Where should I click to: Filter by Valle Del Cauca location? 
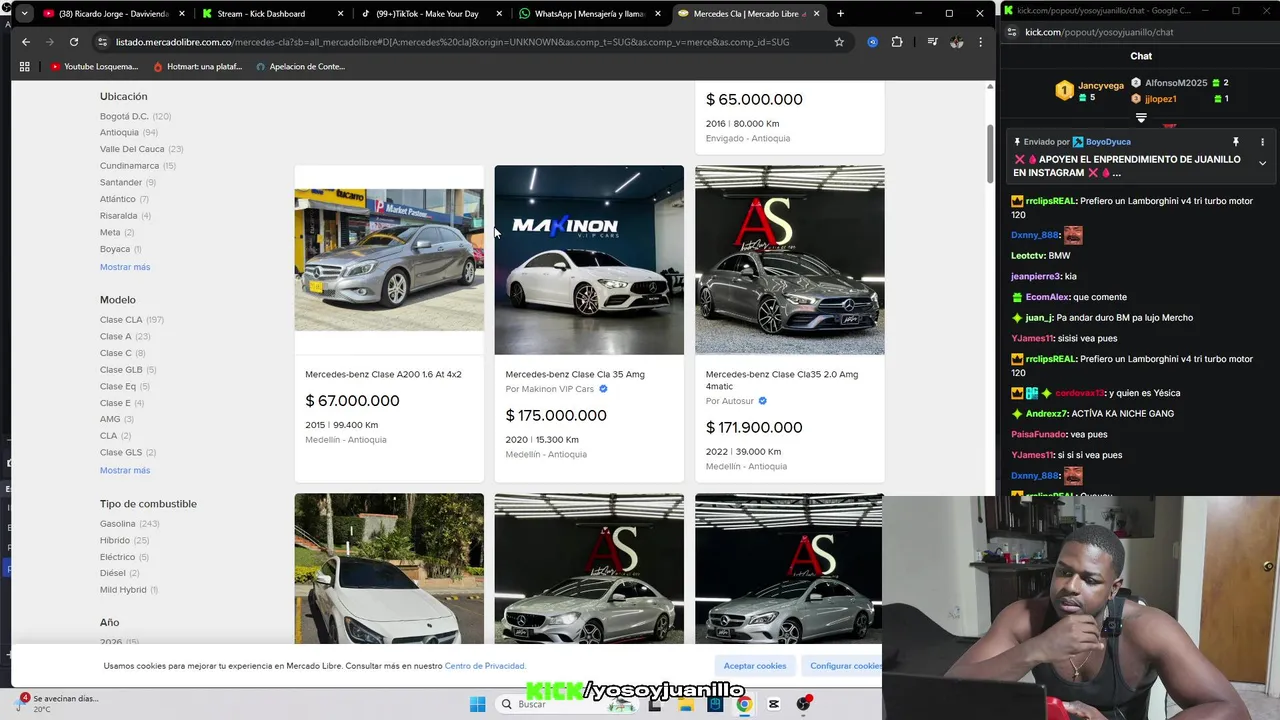[141, 149]
